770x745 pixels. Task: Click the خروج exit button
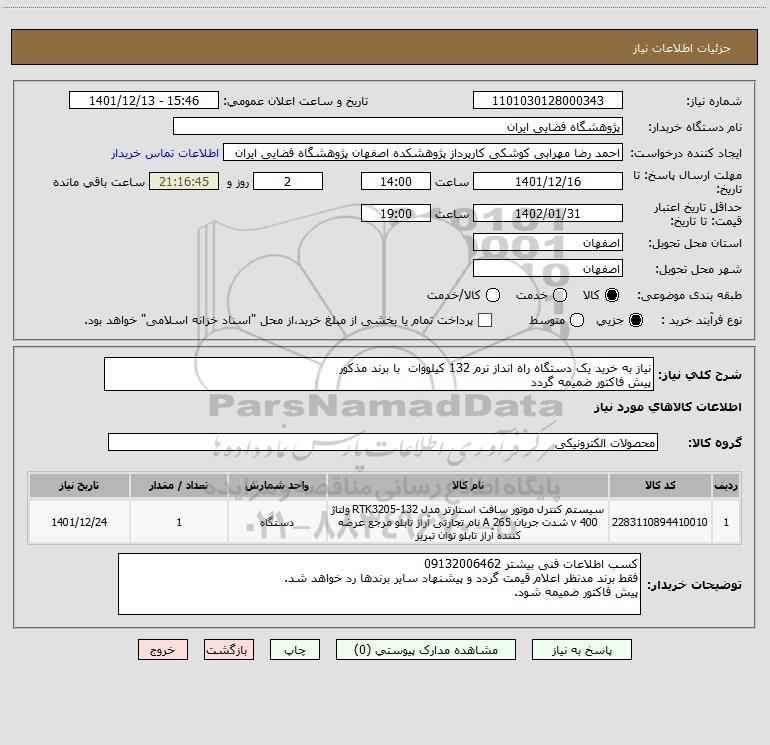pyautogui.click(x=163, y=650)
